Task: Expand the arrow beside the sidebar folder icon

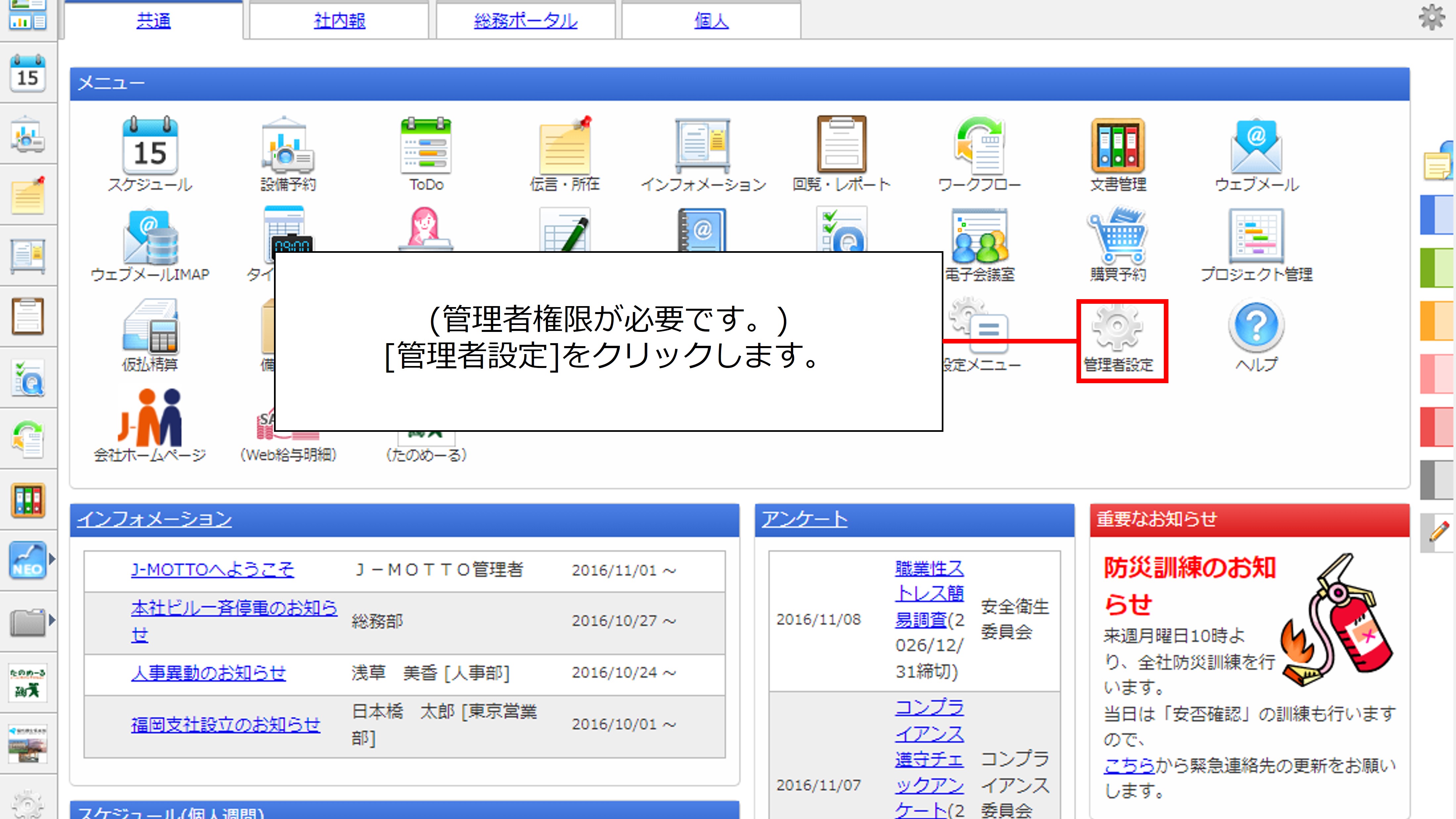Action: 52,620
